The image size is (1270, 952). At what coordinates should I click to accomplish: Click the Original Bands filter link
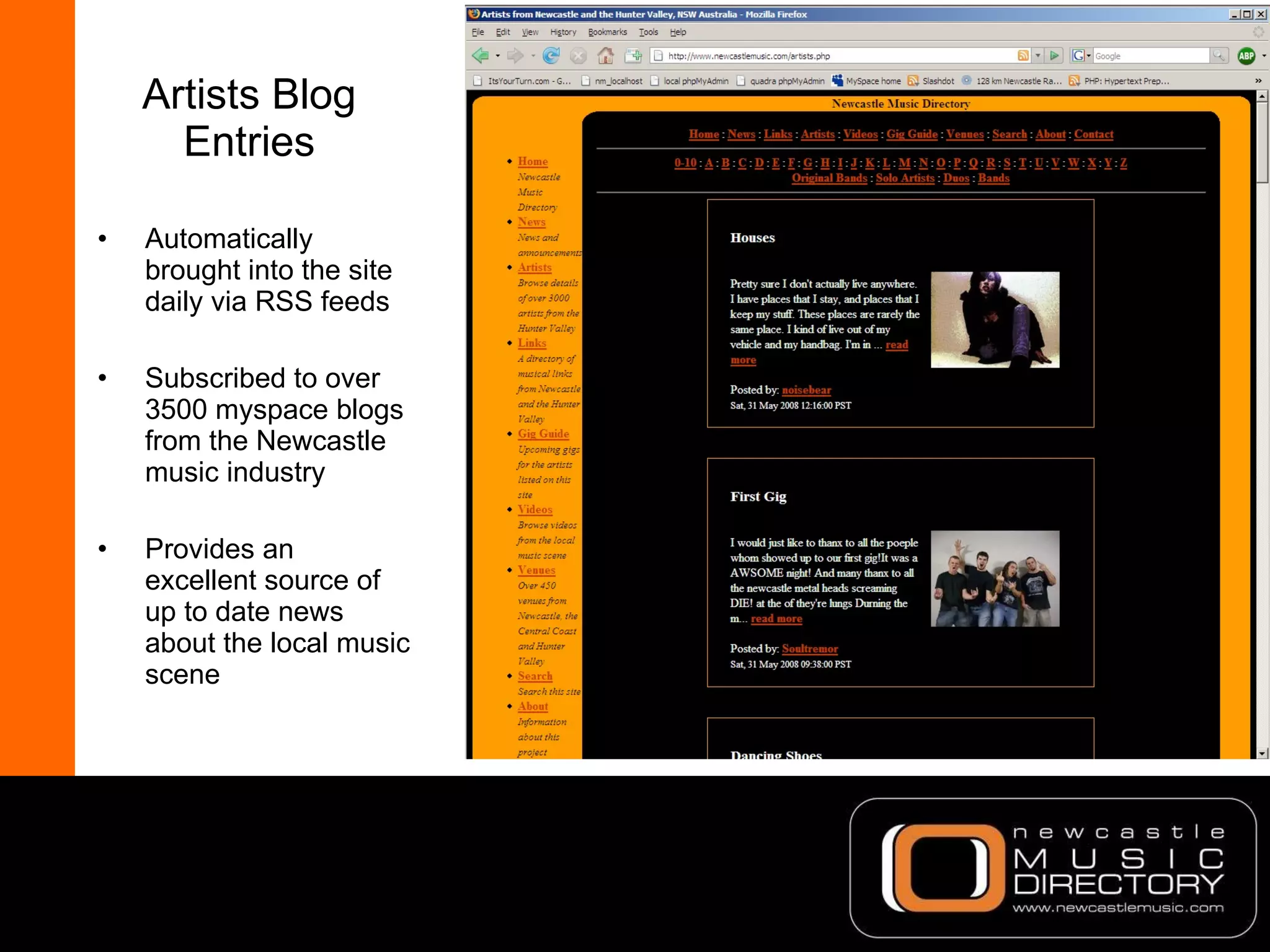tap(829, 178)
